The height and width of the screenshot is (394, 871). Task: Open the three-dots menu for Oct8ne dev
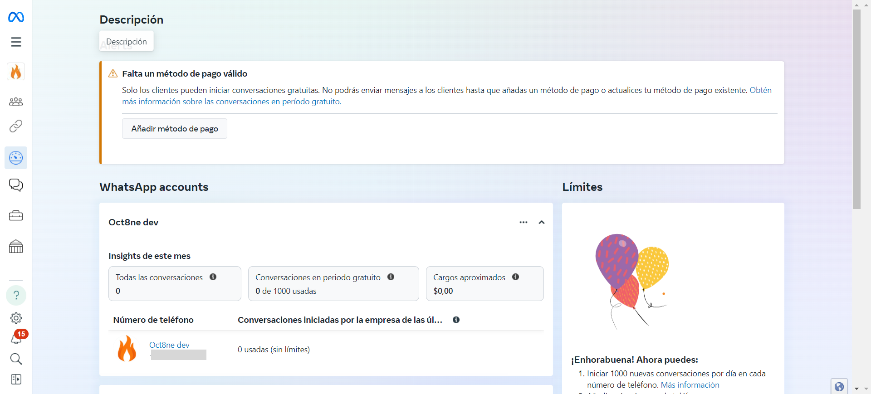point(523,222)
